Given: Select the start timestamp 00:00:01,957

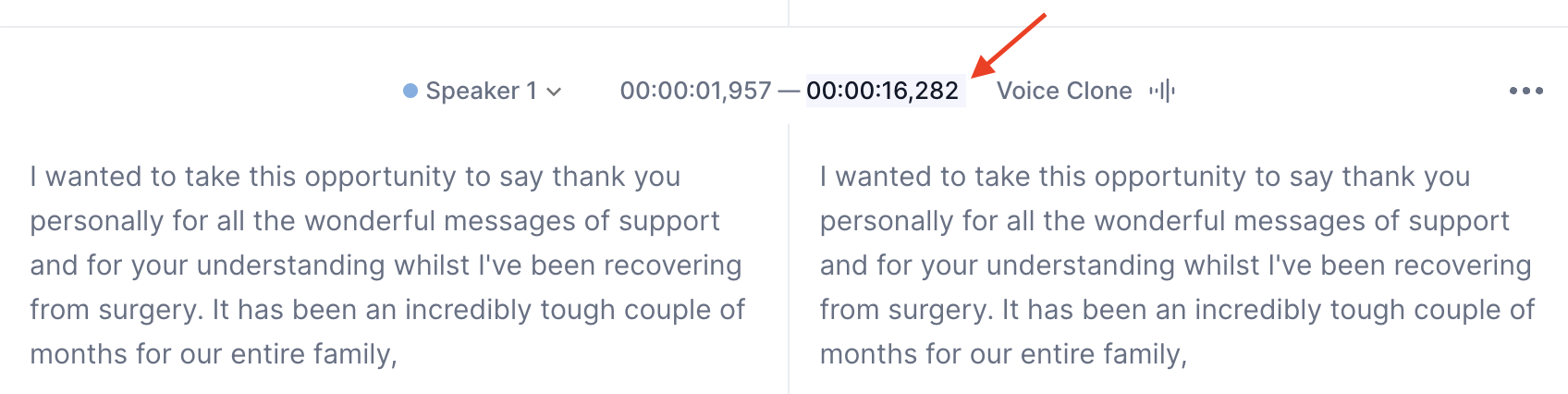Looking at the screenshot, I should 695,91.
